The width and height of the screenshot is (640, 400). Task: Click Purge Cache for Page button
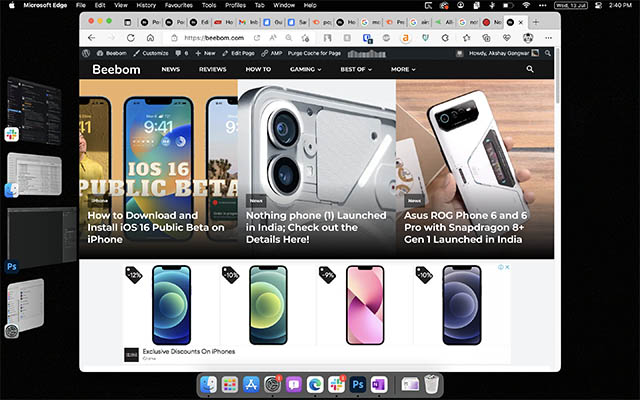tap(301, 52)
